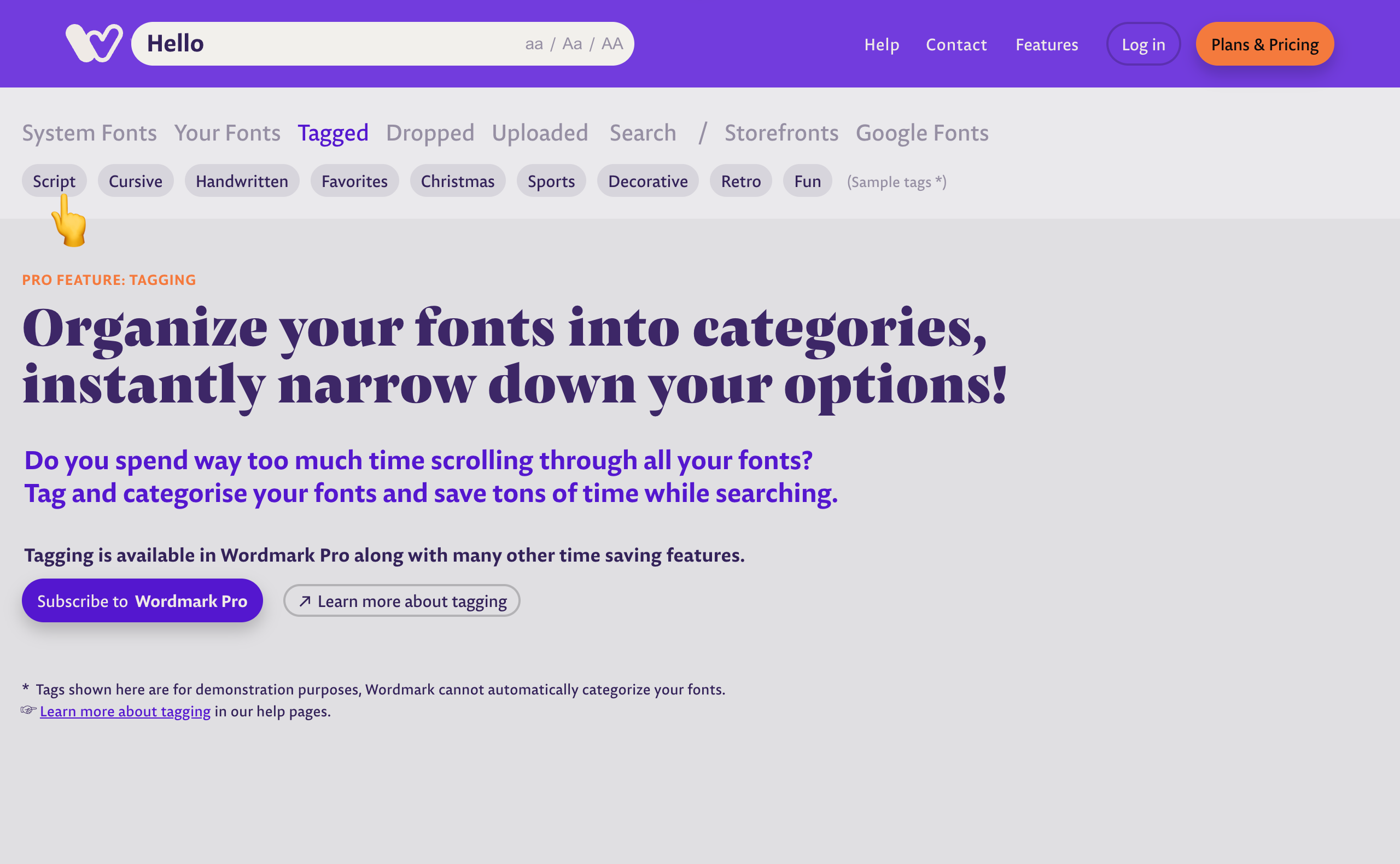Open Plans & Pricing
The height and width of the screenshot is (864, 1400).
click(1264, 45)
